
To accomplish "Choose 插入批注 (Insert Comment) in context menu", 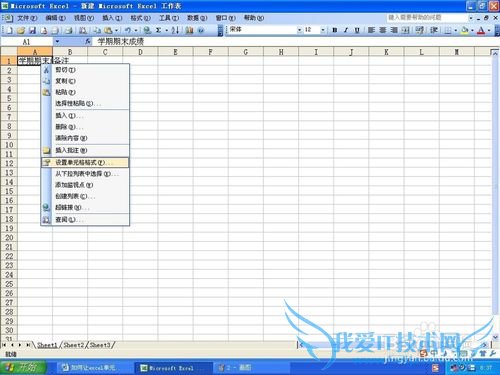I will pos(85,150).
